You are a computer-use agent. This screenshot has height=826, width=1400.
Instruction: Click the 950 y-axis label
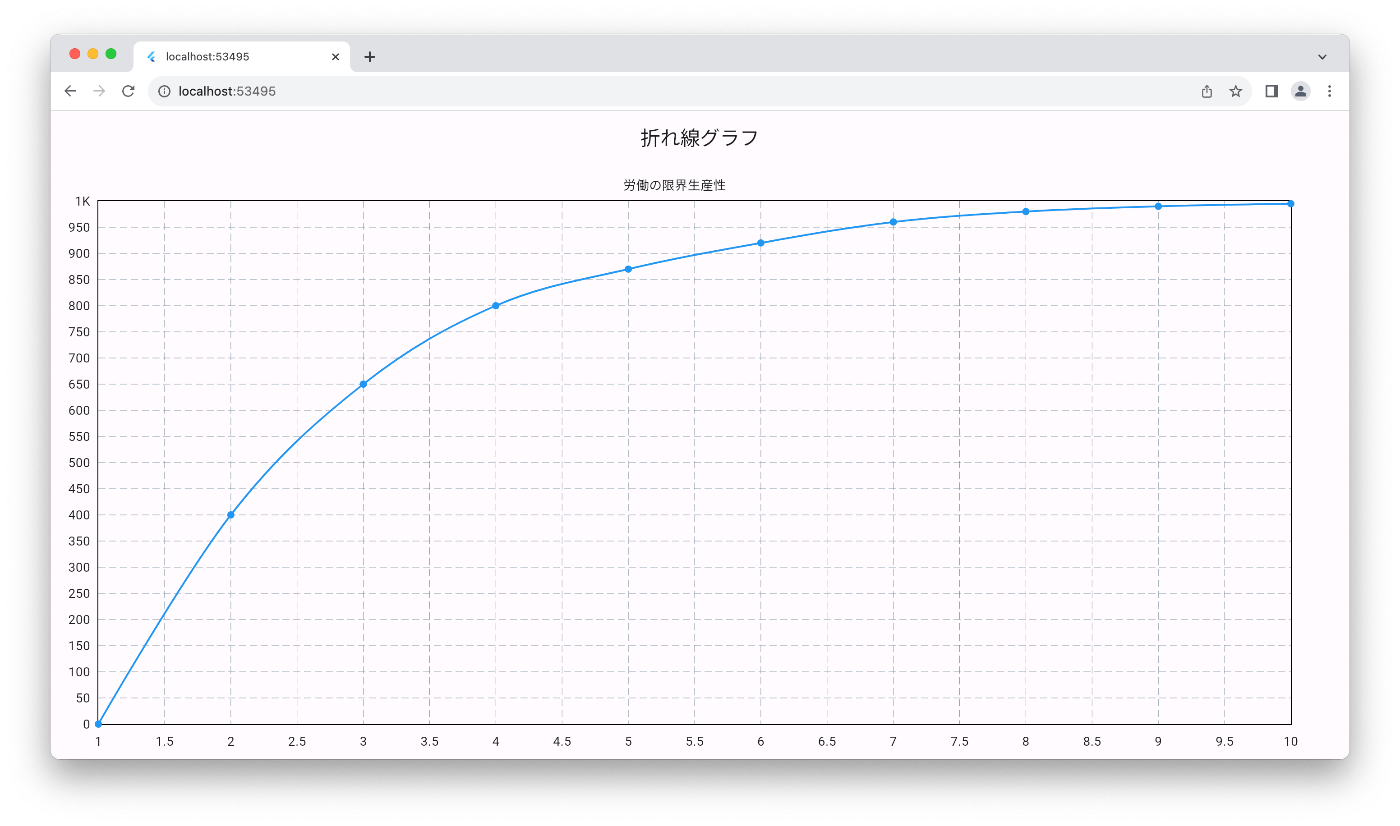[x=80, y=227]
